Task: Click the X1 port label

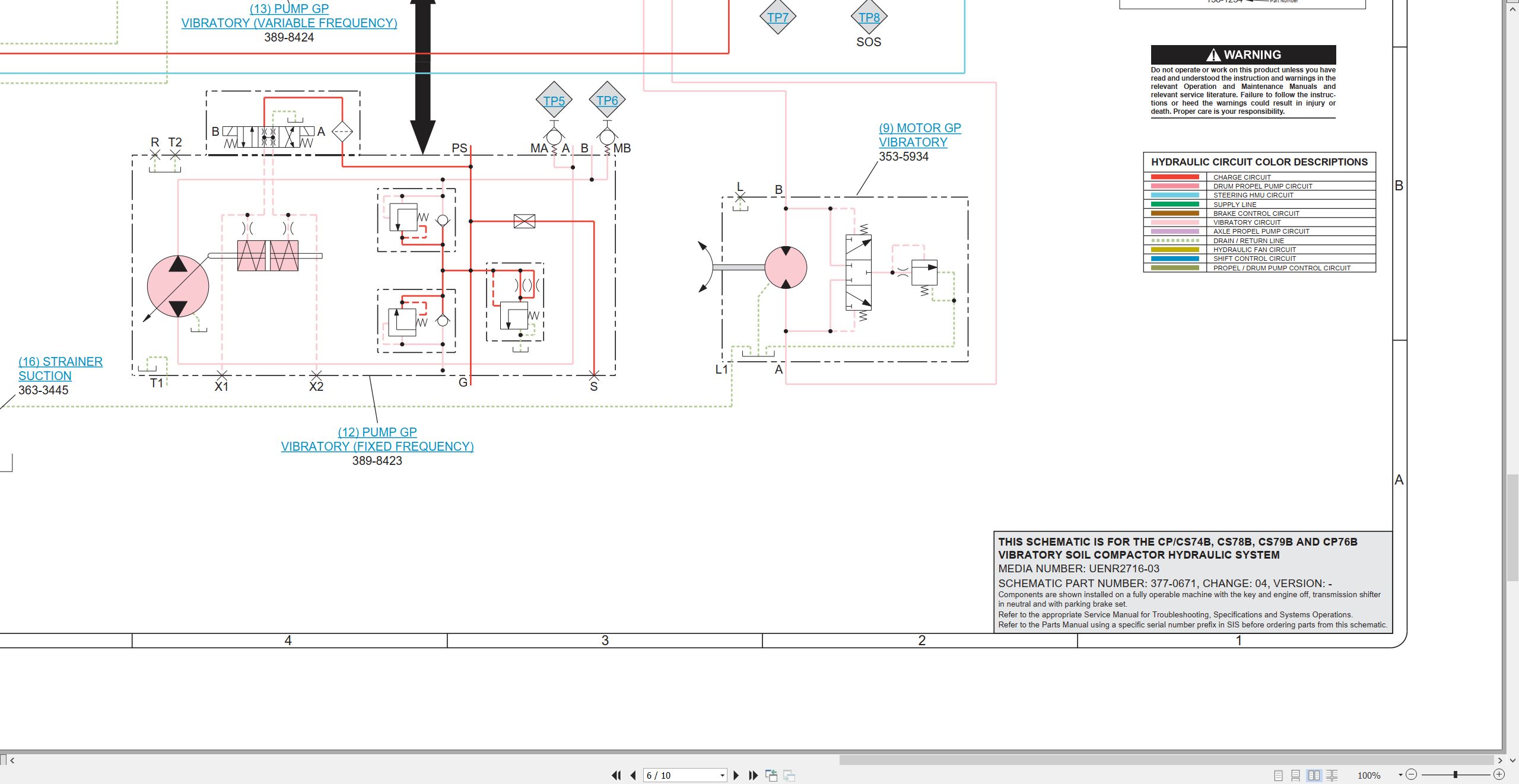Action: click(x=221, y=387)
